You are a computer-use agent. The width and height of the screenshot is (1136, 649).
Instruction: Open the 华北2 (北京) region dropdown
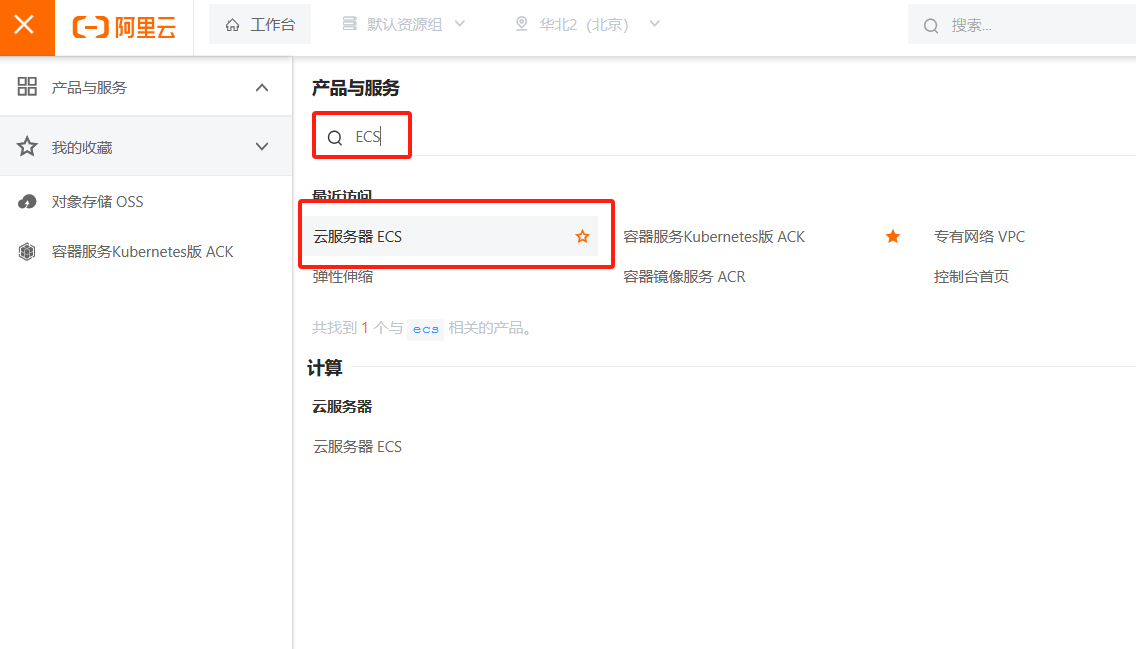(x=588, y=24)
